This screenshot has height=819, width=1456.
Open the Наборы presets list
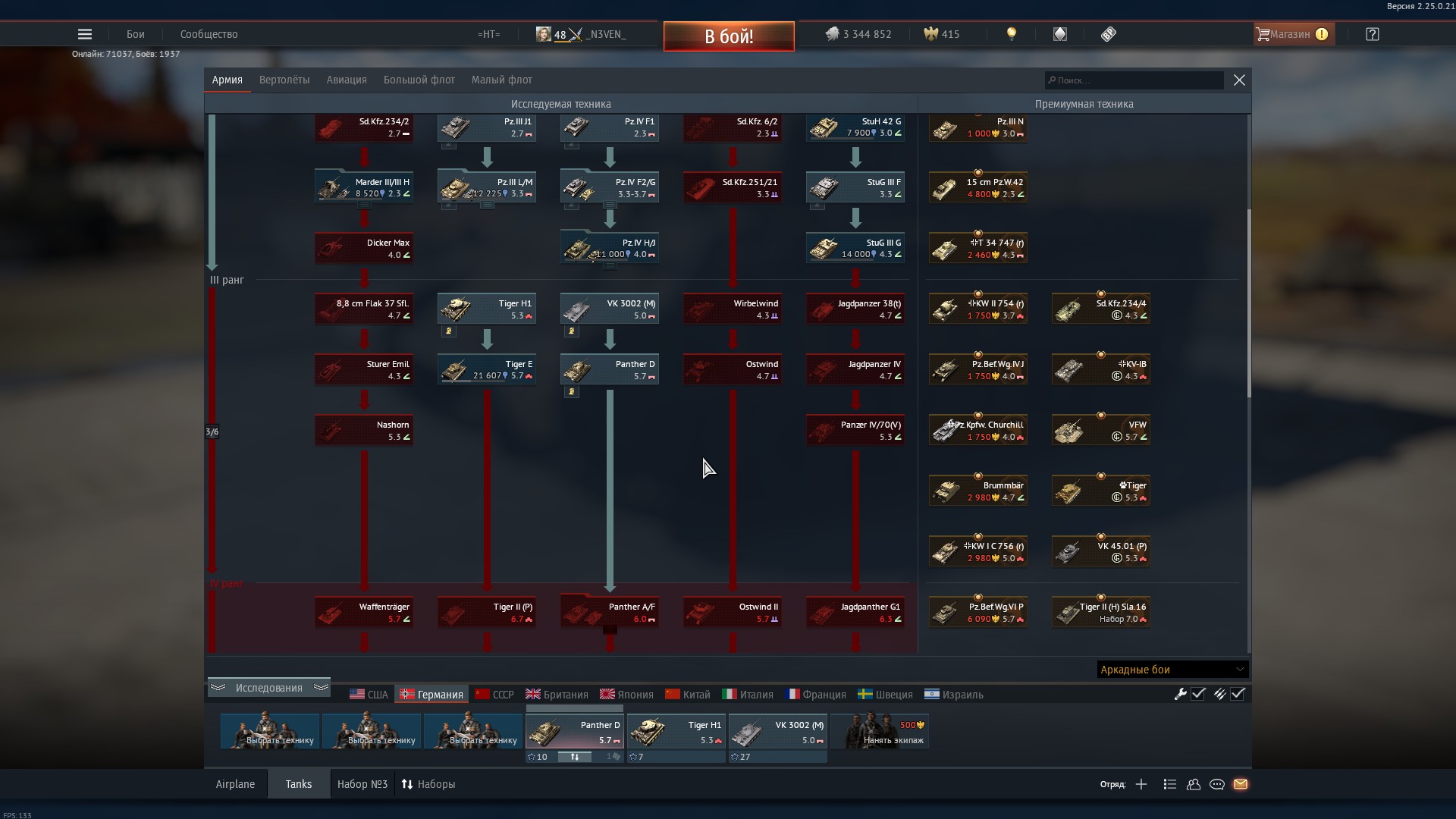pos(428,784)
